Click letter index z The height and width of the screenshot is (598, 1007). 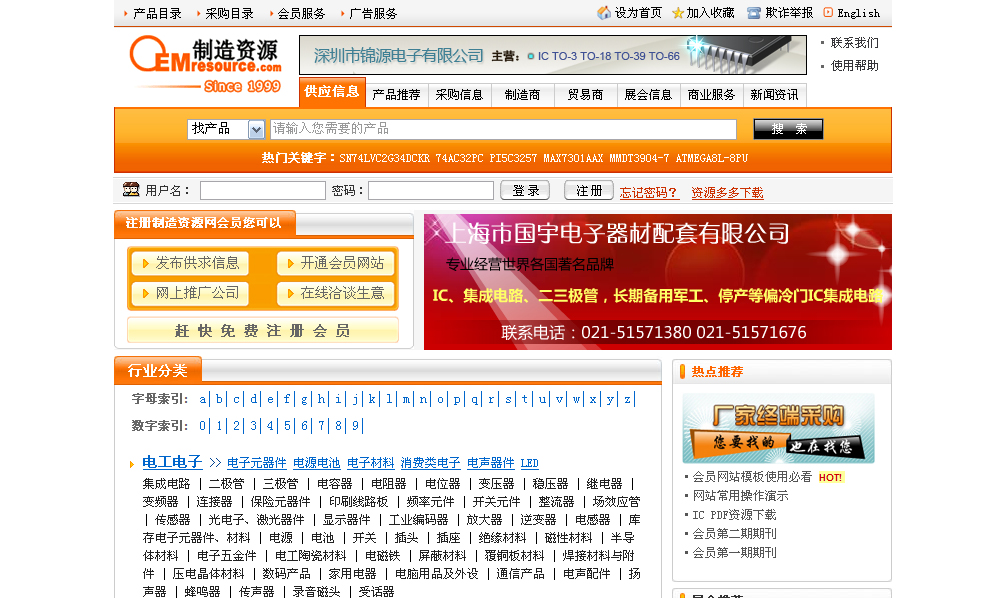(627, 399)
